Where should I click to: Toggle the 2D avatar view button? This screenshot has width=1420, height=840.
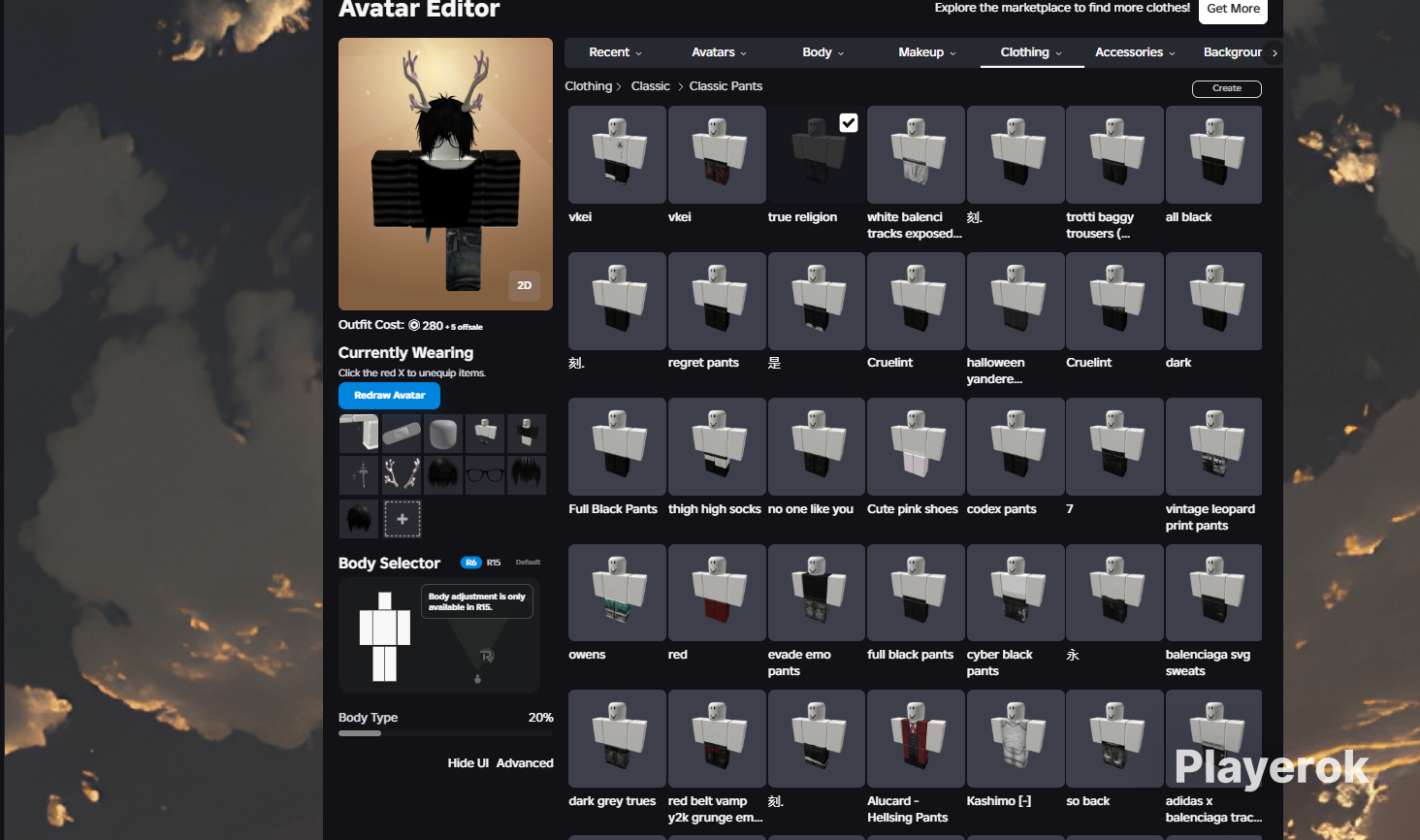click(x=524, y=285)
